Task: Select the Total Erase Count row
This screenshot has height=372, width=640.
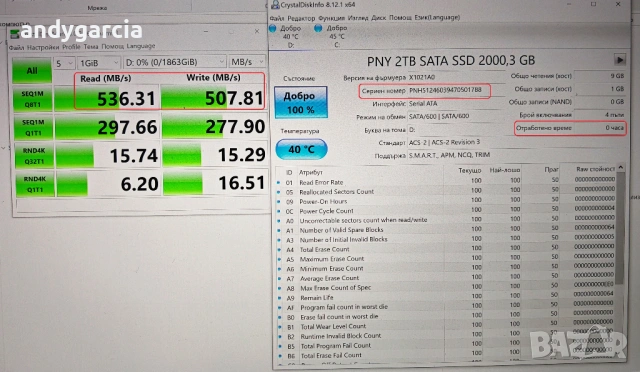Action: coord(446,249)
